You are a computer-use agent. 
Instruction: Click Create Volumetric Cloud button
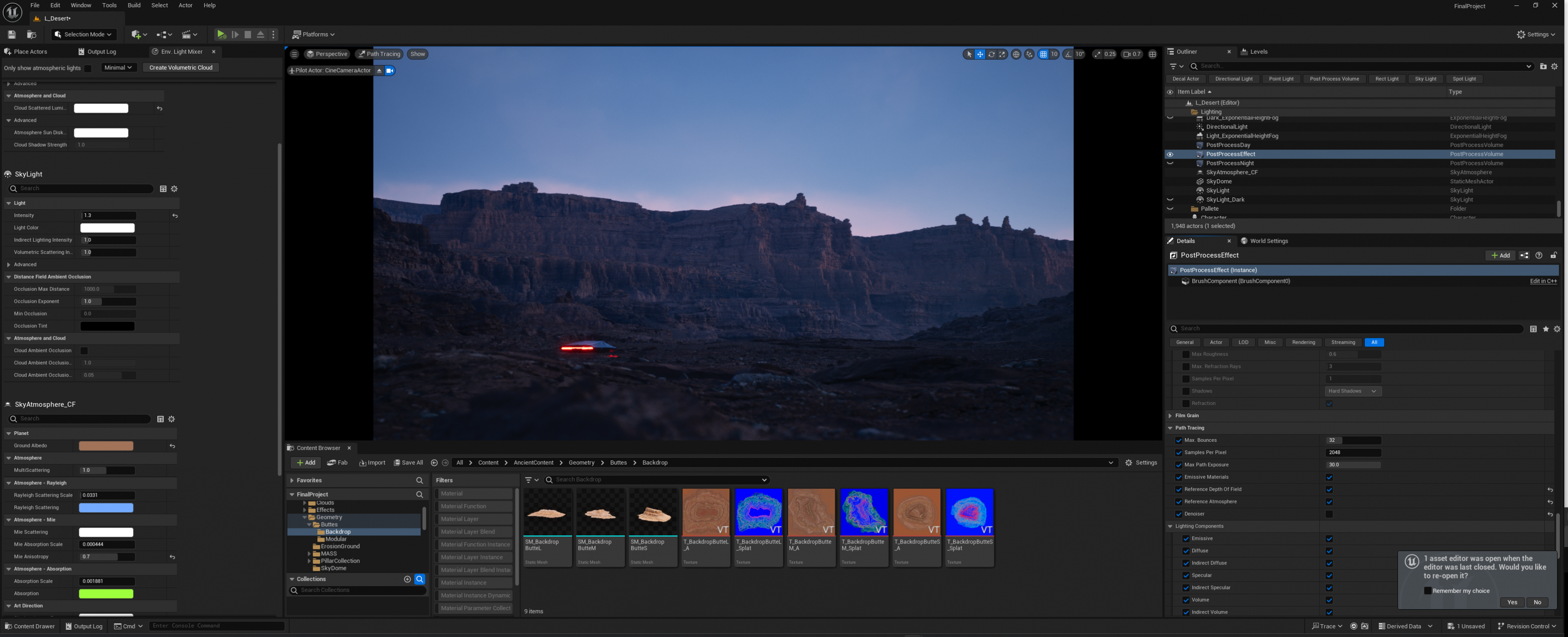181,67
